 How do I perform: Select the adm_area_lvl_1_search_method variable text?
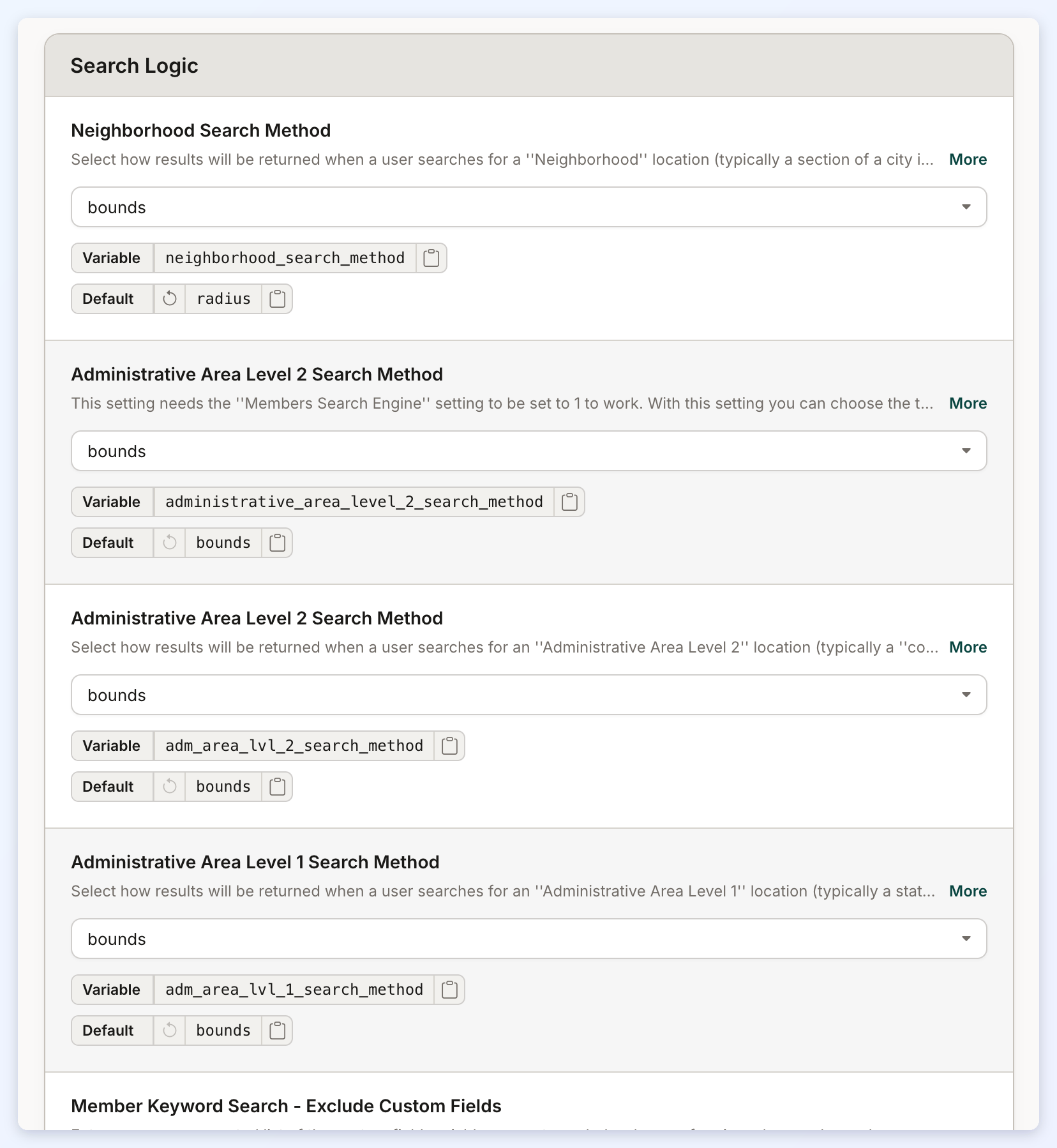(294, 990)
